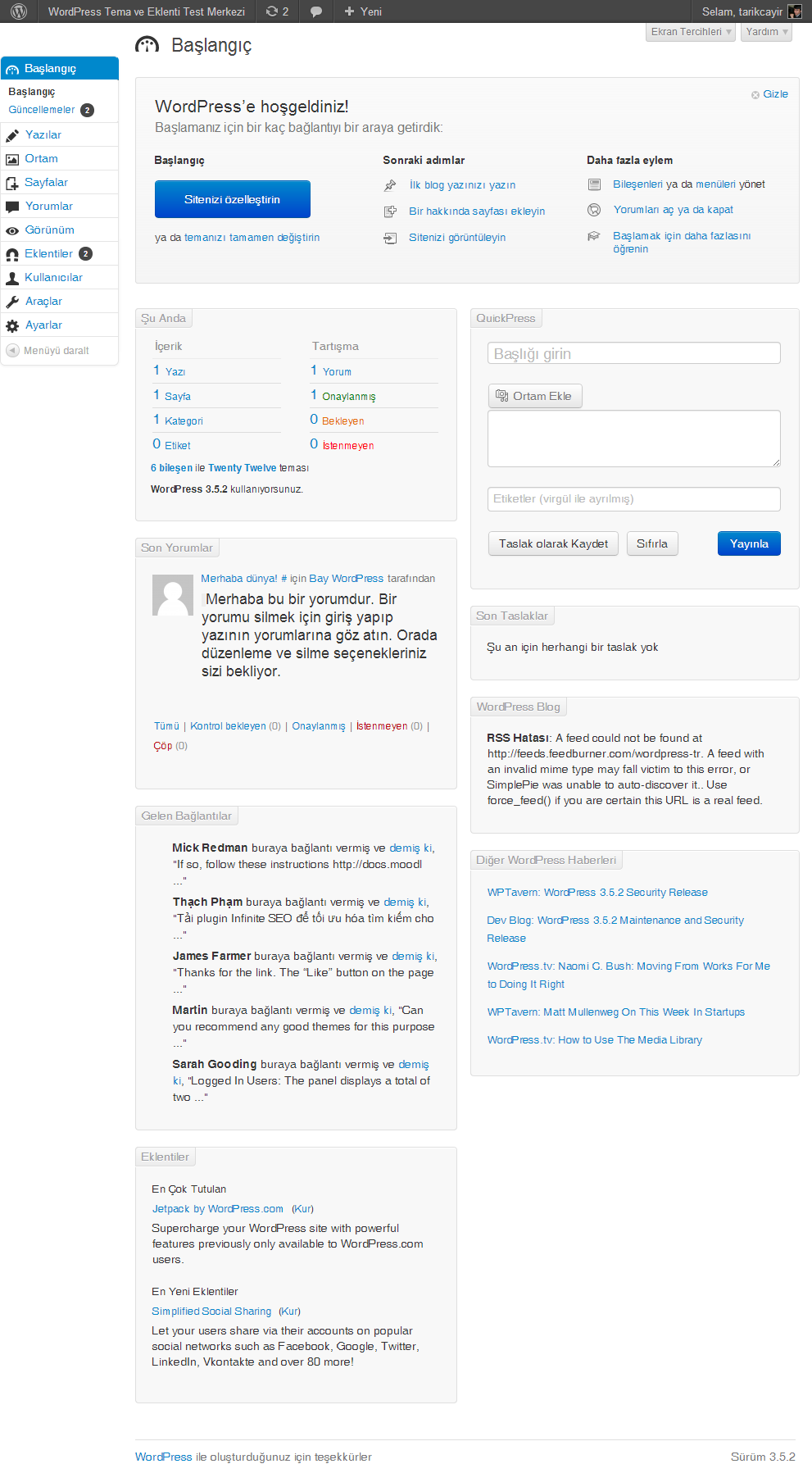The height and width of the screenshot is (1473, 812).
Task: Focus the Etiketler tags input field
Action: pyautogui.click(x=634, y=499)
